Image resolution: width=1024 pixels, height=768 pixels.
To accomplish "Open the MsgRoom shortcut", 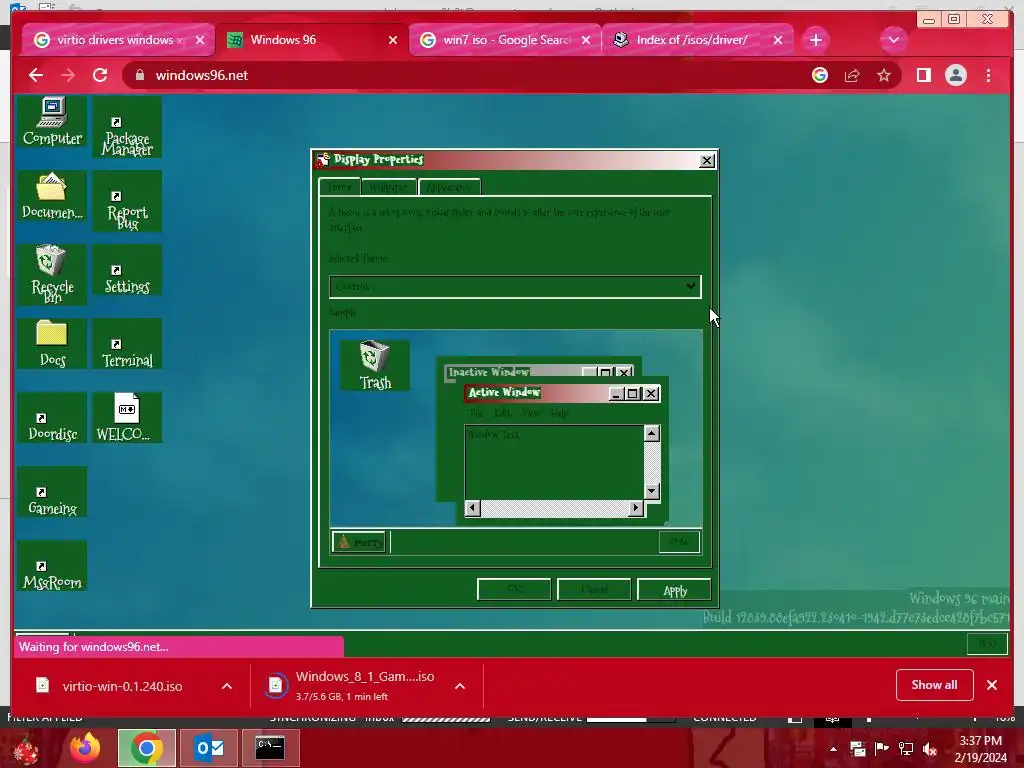I will tap(52, 566).
